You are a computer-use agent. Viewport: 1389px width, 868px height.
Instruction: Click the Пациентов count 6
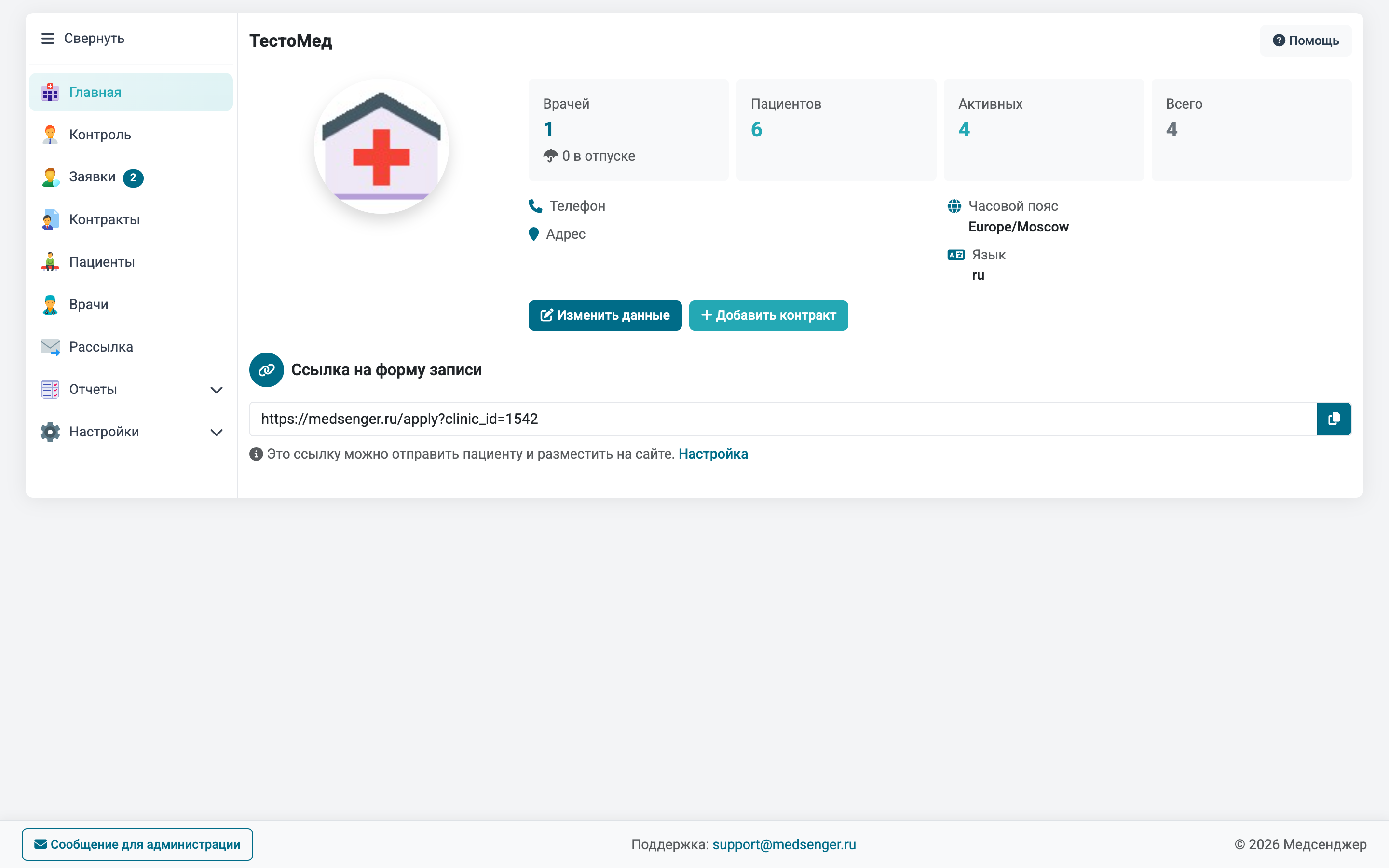(x=757, y=130)
